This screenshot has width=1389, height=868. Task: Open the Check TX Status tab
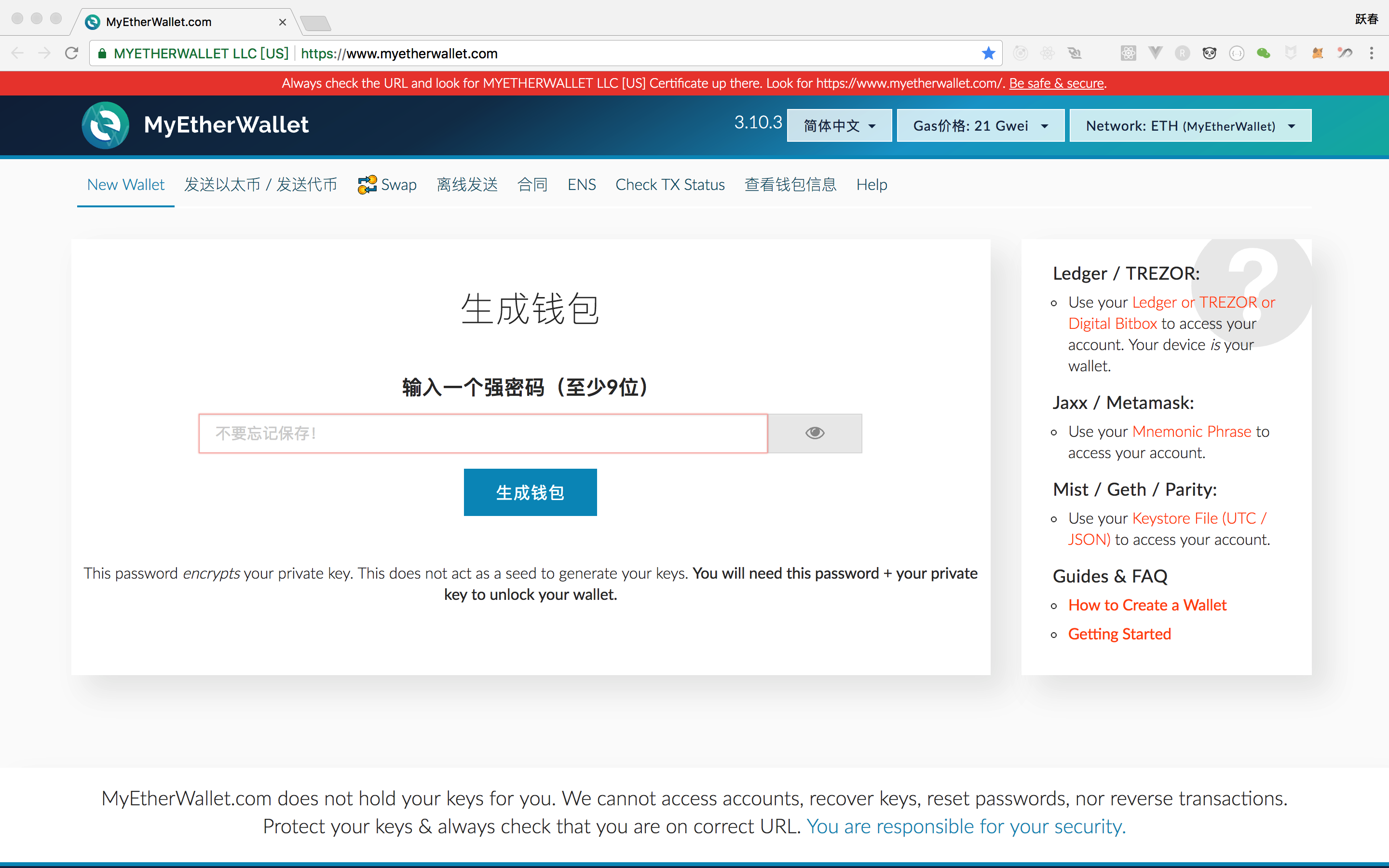tap(670, 185)
